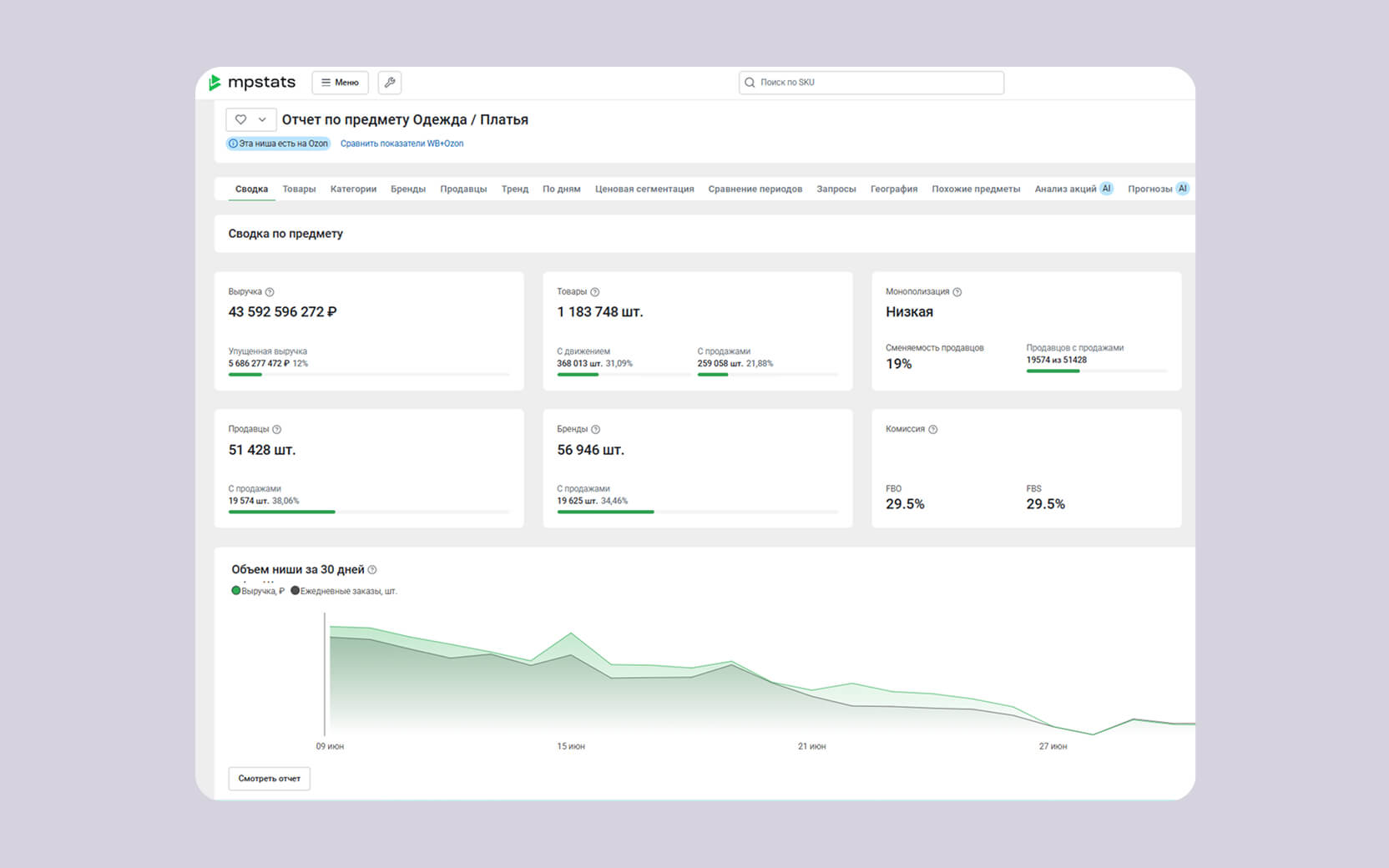Click help icon beside Объем ниши за 30 дней
Image resolution: width=1389 pixels, height=868 pixels.
tap(372, 570)
